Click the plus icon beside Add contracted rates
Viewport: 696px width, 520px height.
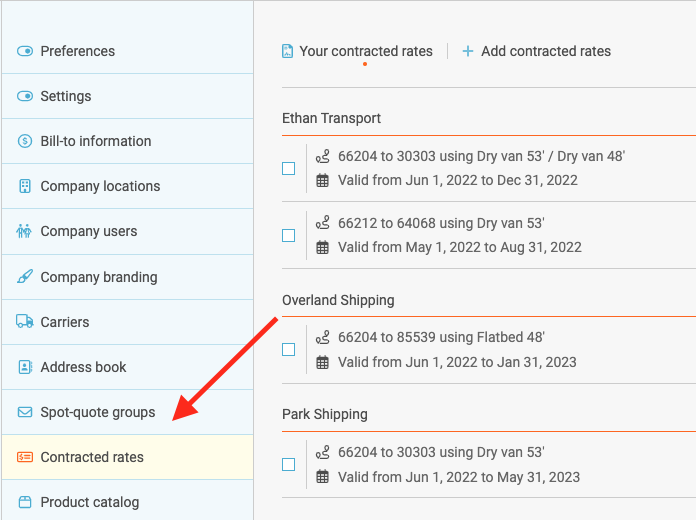click(x=467, y=51)
